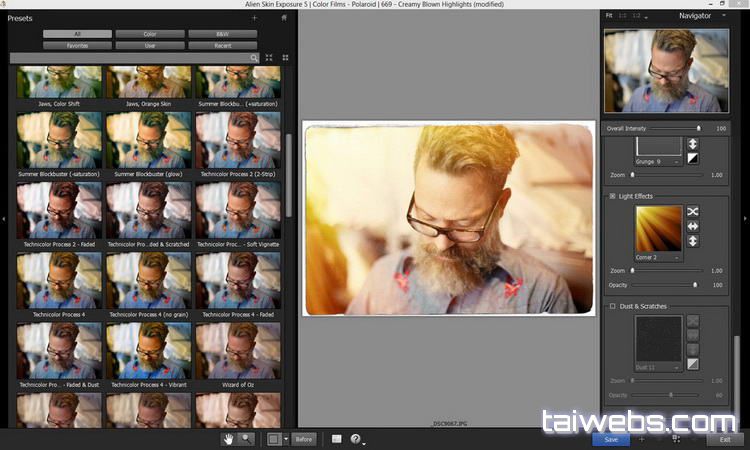
Task: Click the Exit button
Action: click(x=724, y=439)
